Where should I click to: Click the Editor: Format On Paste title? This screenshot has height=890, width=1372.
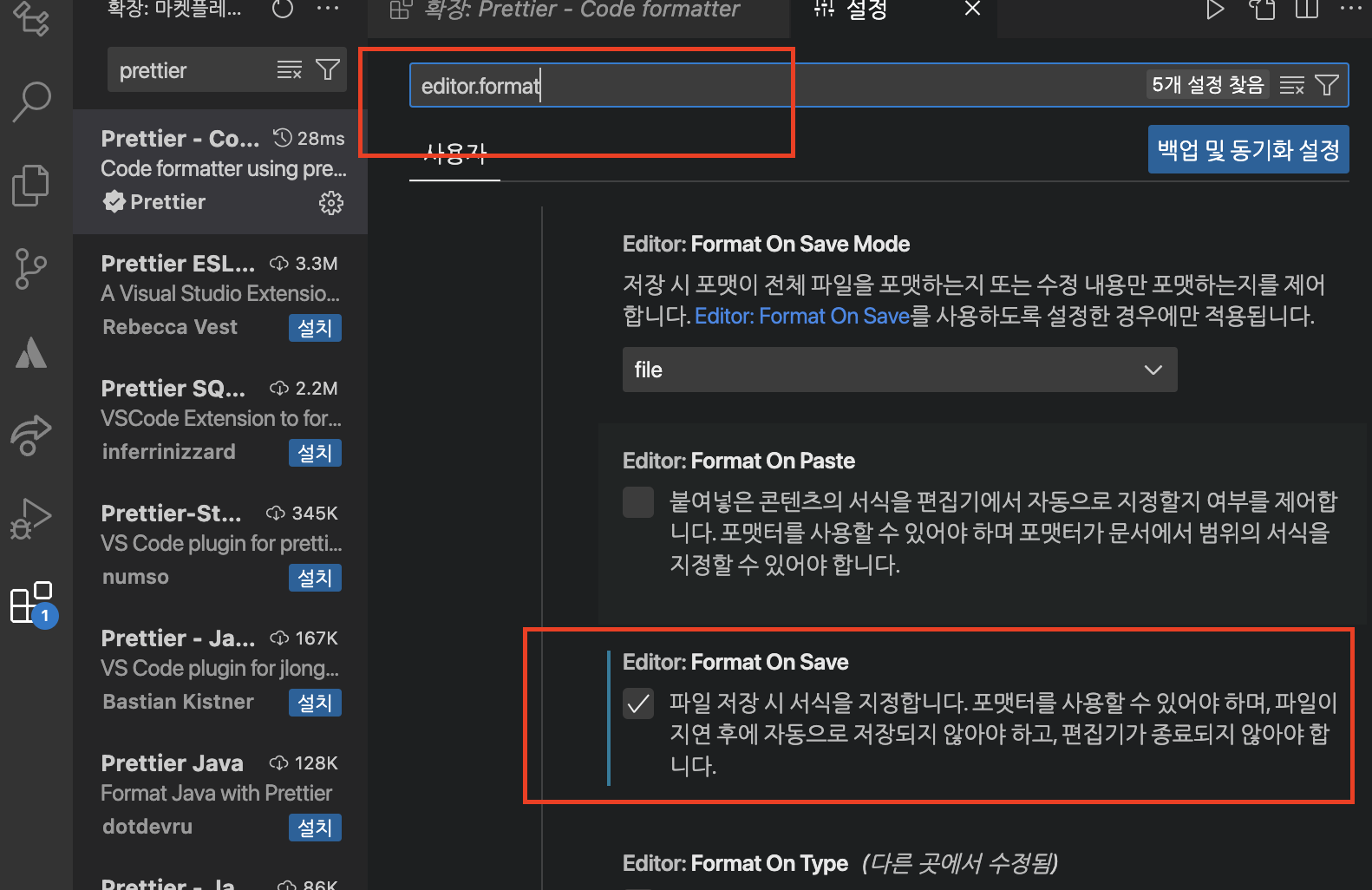click(739, 461)
